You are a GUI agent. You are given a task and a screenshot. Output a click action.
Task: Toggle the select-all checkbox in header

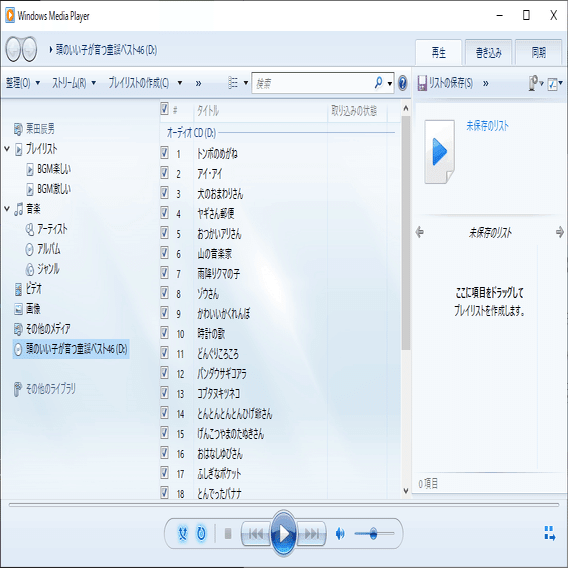point(164,109)
